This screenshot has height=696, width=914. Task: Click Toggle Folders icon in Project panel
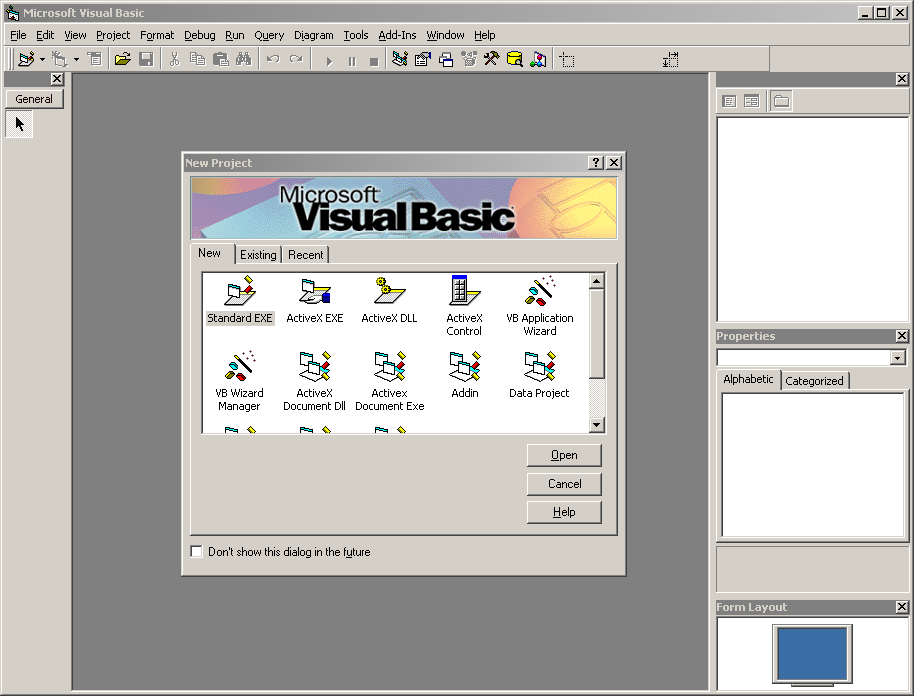point(781,101)
